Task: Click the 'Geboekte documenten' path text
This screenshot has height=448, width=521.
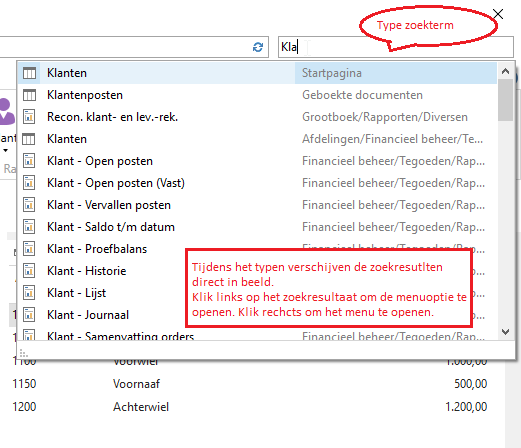Action: (362, 95)
